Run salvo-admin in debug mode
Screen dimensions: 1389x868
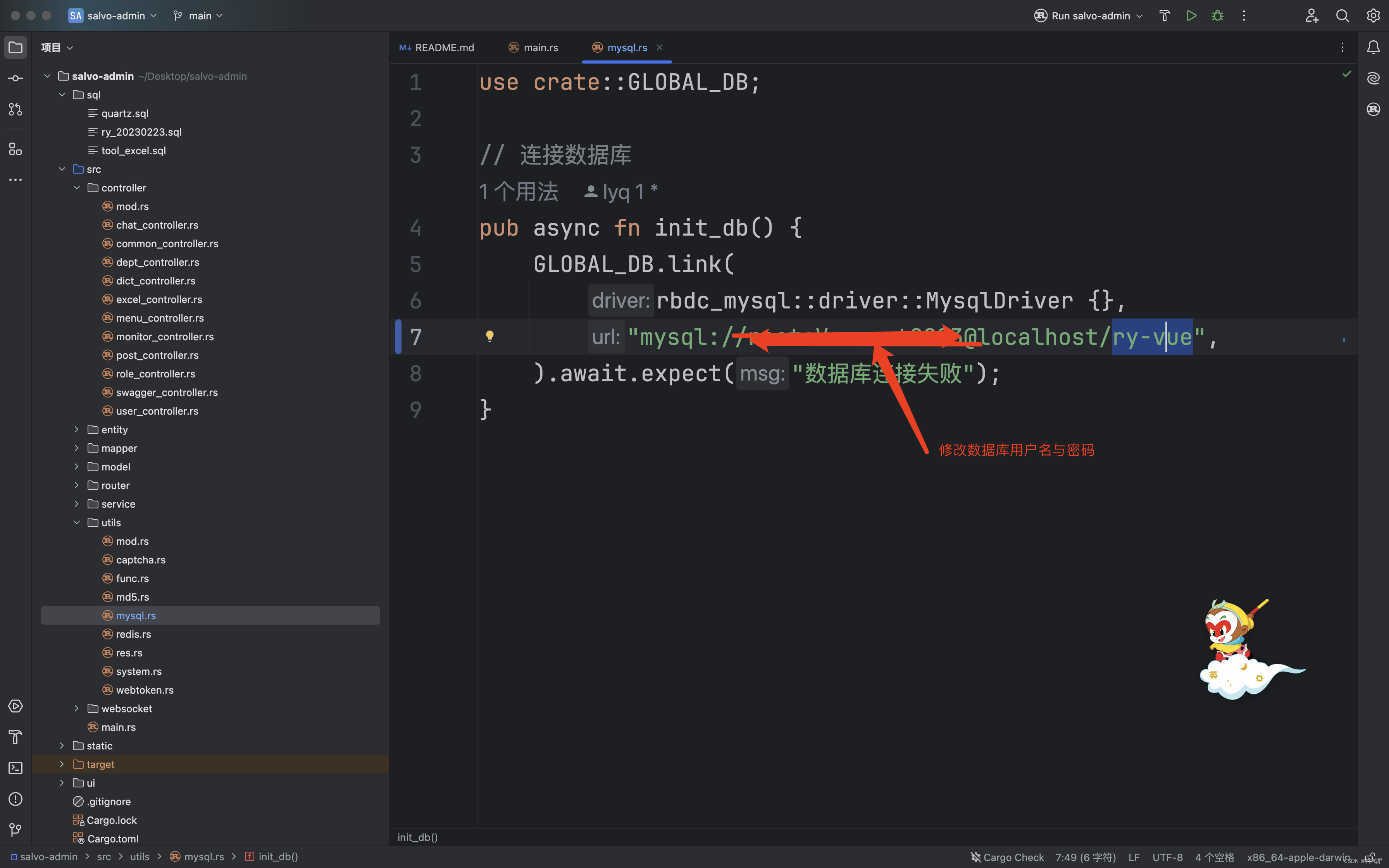pyautogui.click(x=1218, y=15)
